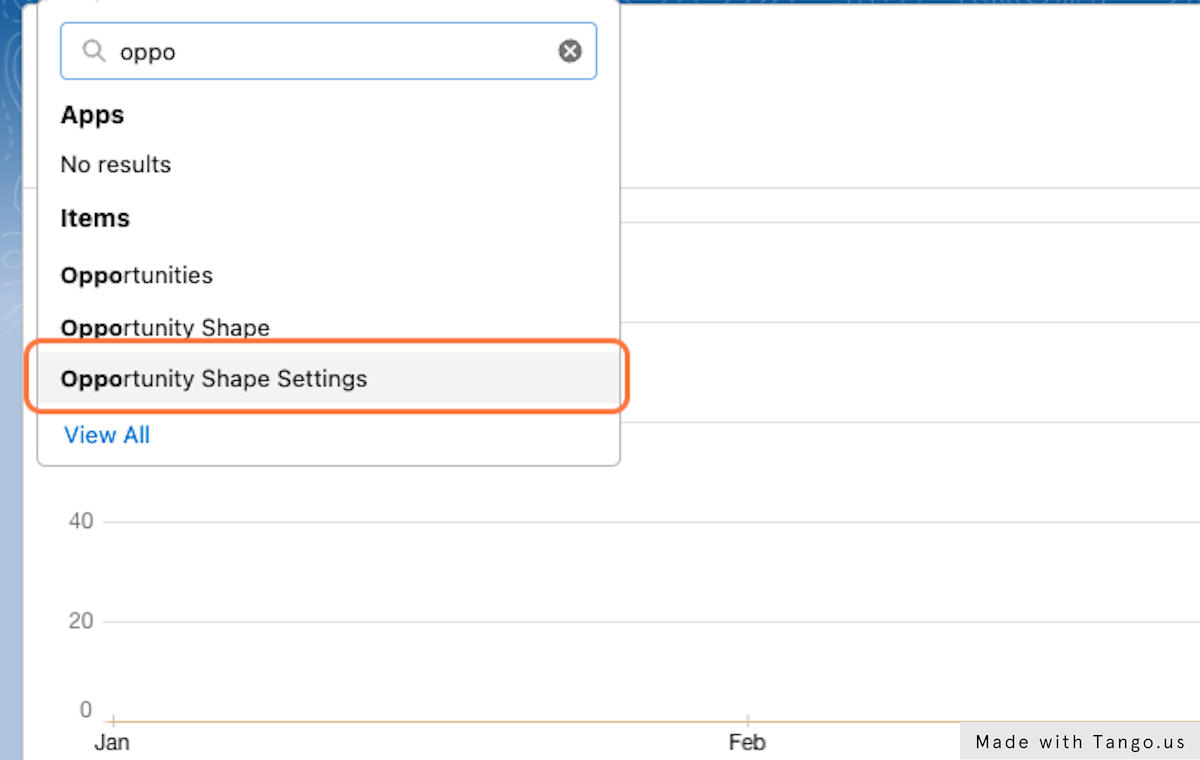
Task: Click the magnifying glass search icon
Action: click(93, 51)
